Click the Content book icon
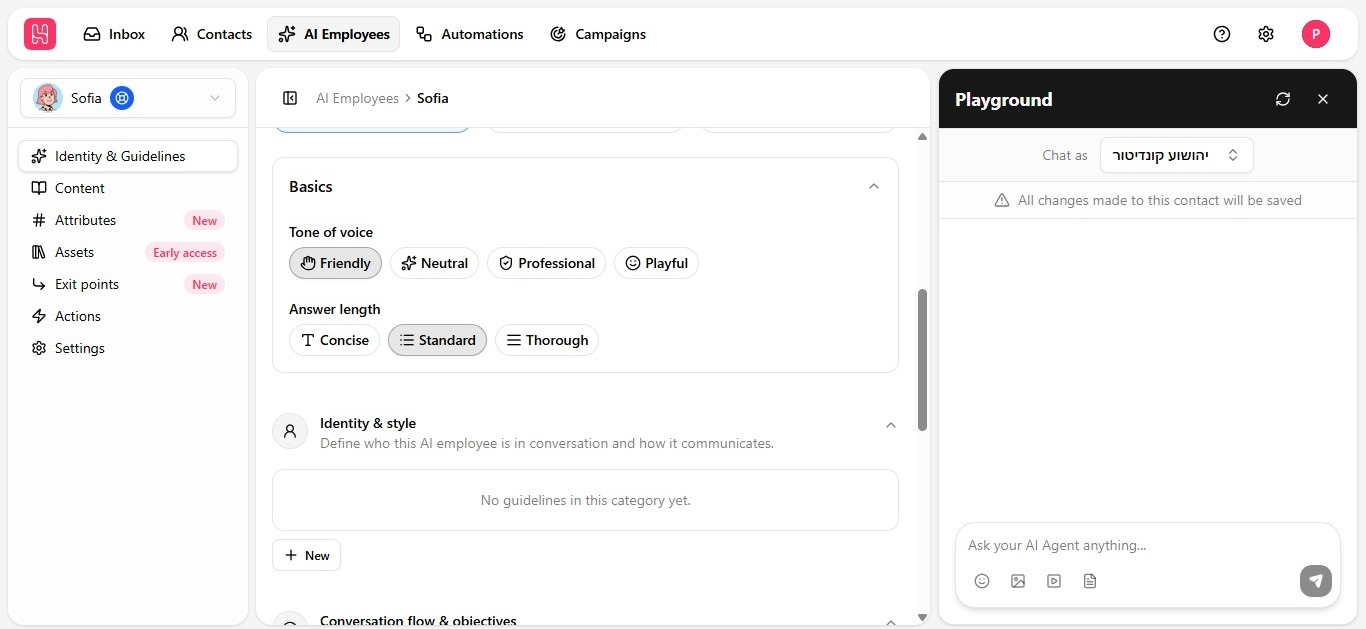The width and height of the screenshot is (1366, 629). point(39,188)
